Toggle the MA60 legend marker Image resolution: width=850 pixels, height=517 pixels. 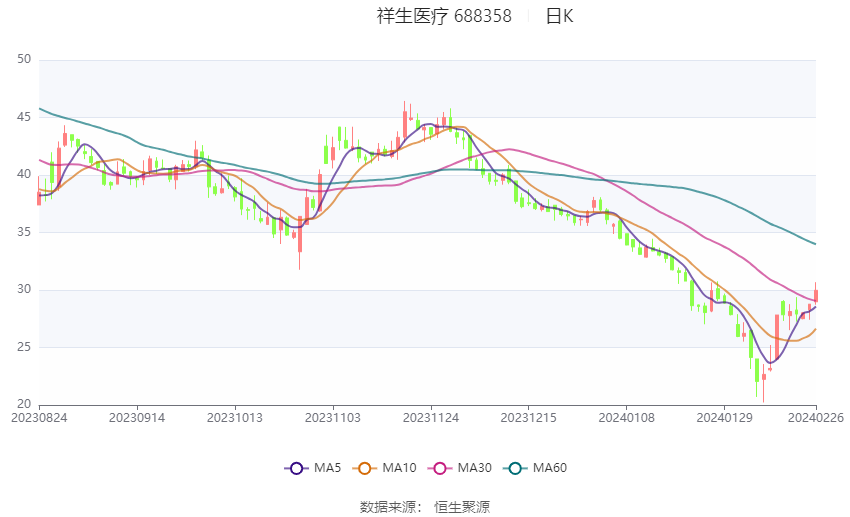tap(515, 468)
